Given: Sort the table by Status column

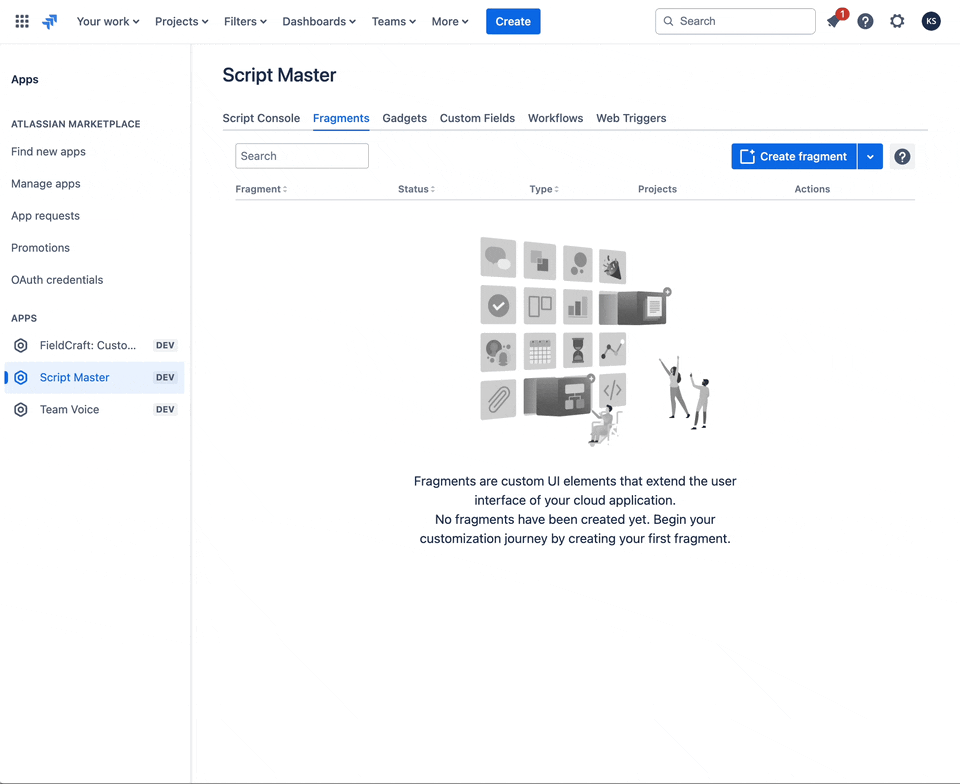Looking at the screenshot, I should click(416, 189).
